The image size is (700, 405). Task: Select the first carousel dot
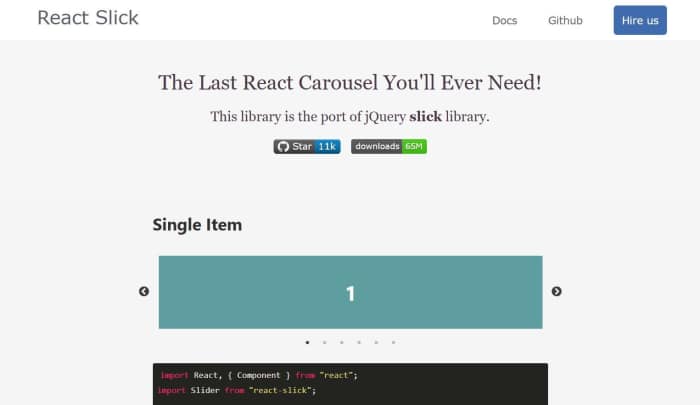(x=307, y=342)
